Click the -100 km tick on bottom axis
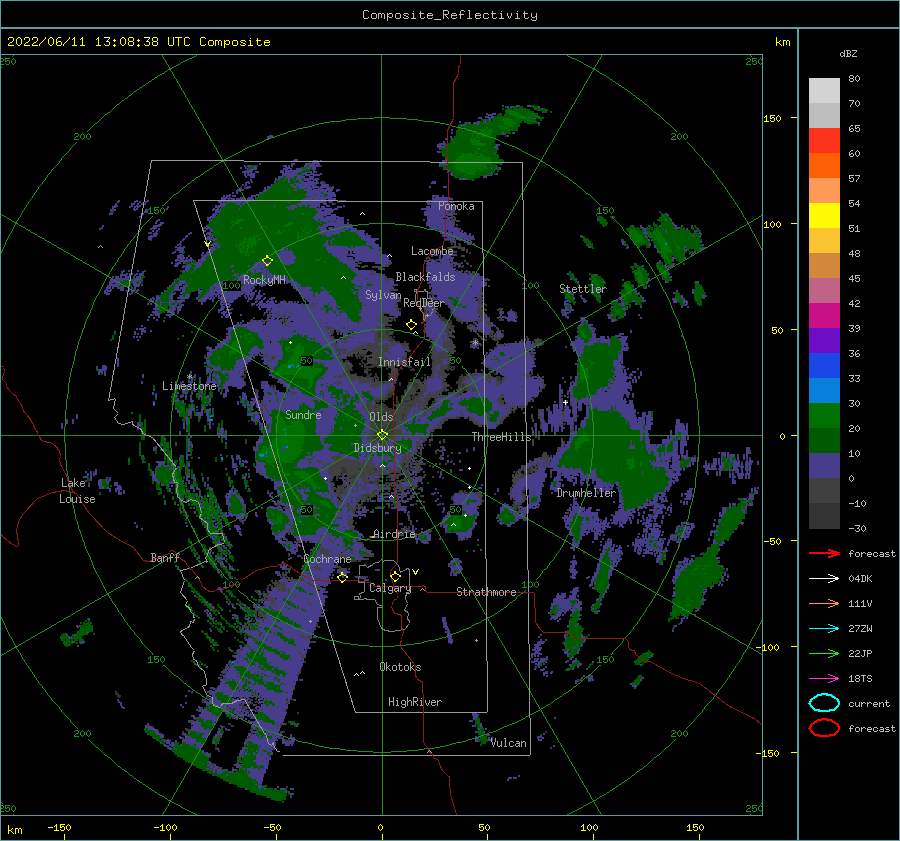This screenshot has height=841, width=900. click(165, 827)
